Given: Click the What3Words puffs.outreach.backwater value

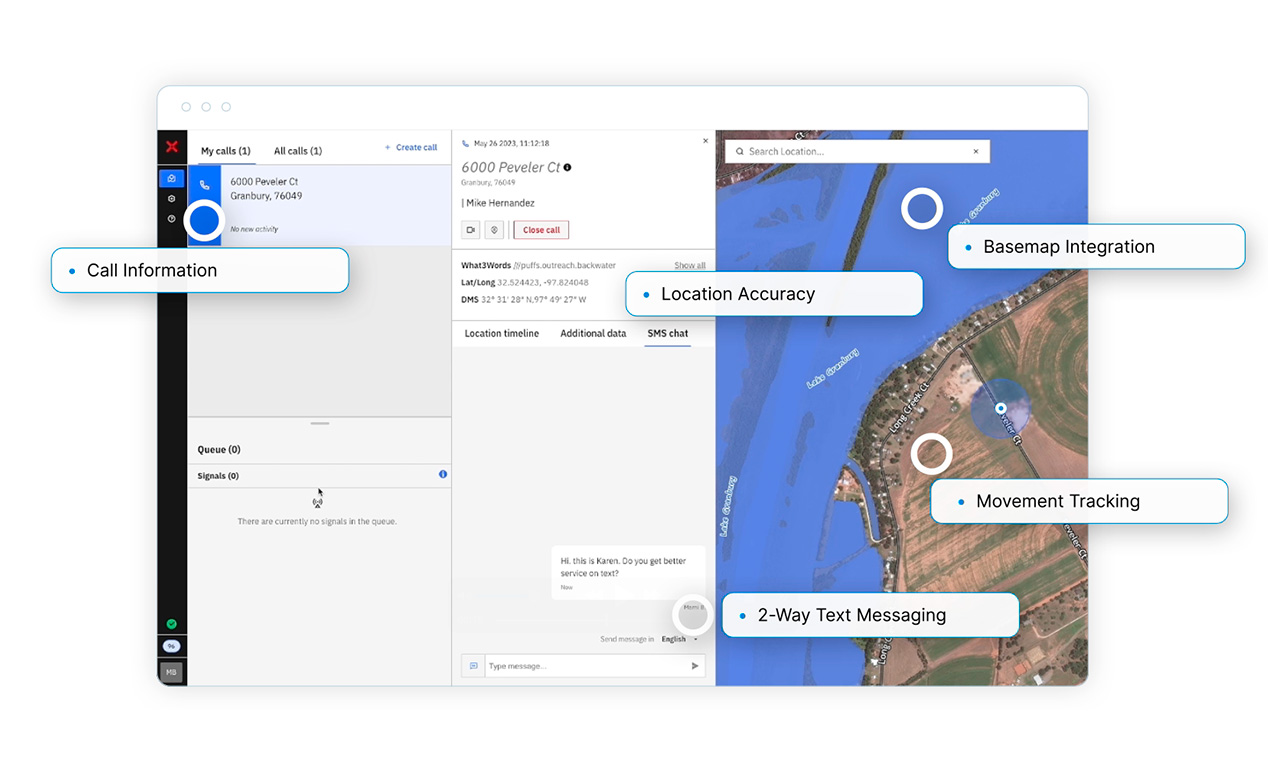Looking at the screenshot, I should (x=564, y=266).
